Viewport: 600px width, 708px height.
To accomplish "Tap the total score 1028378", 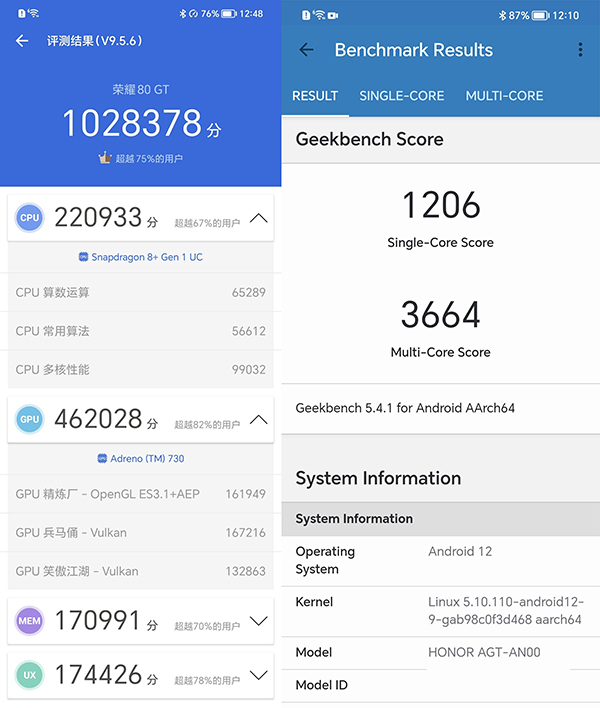I will (132, 124).
